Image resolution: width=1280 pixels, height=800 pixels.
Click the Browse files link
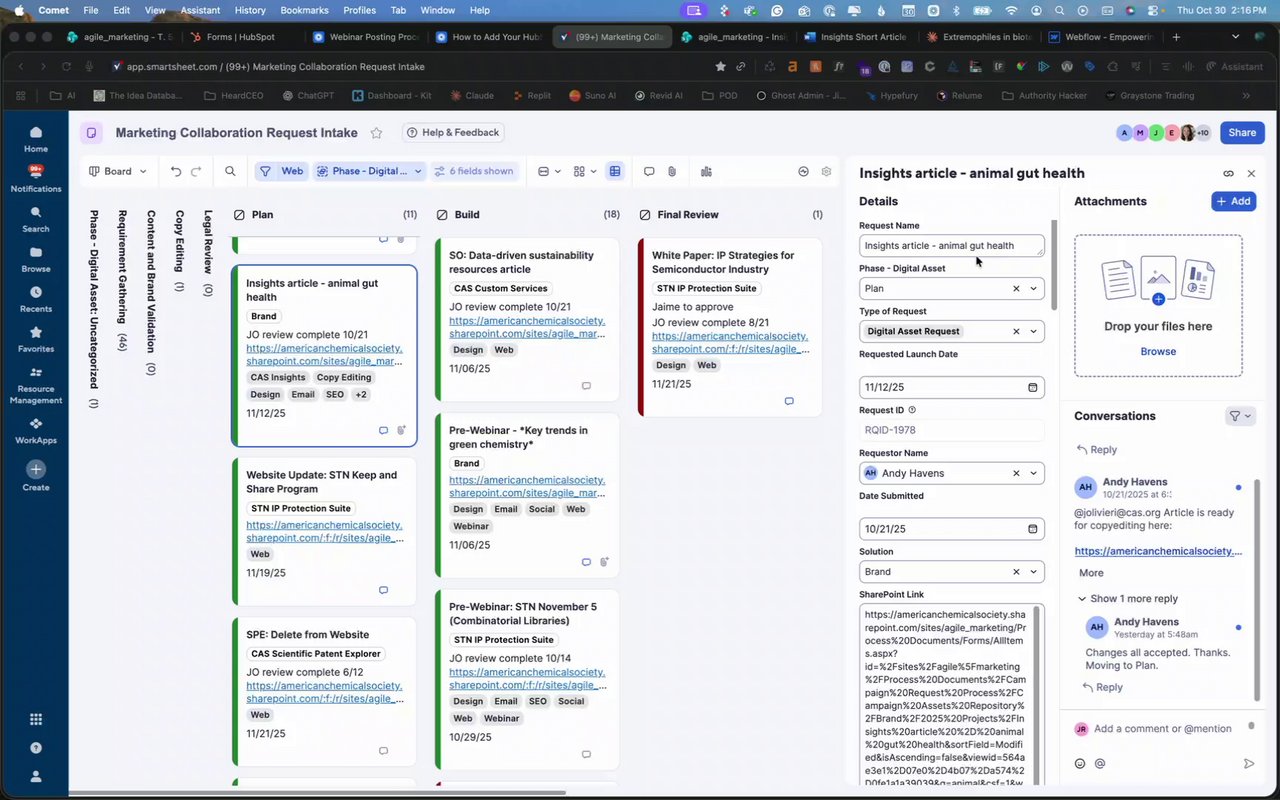coord(1158,352)
